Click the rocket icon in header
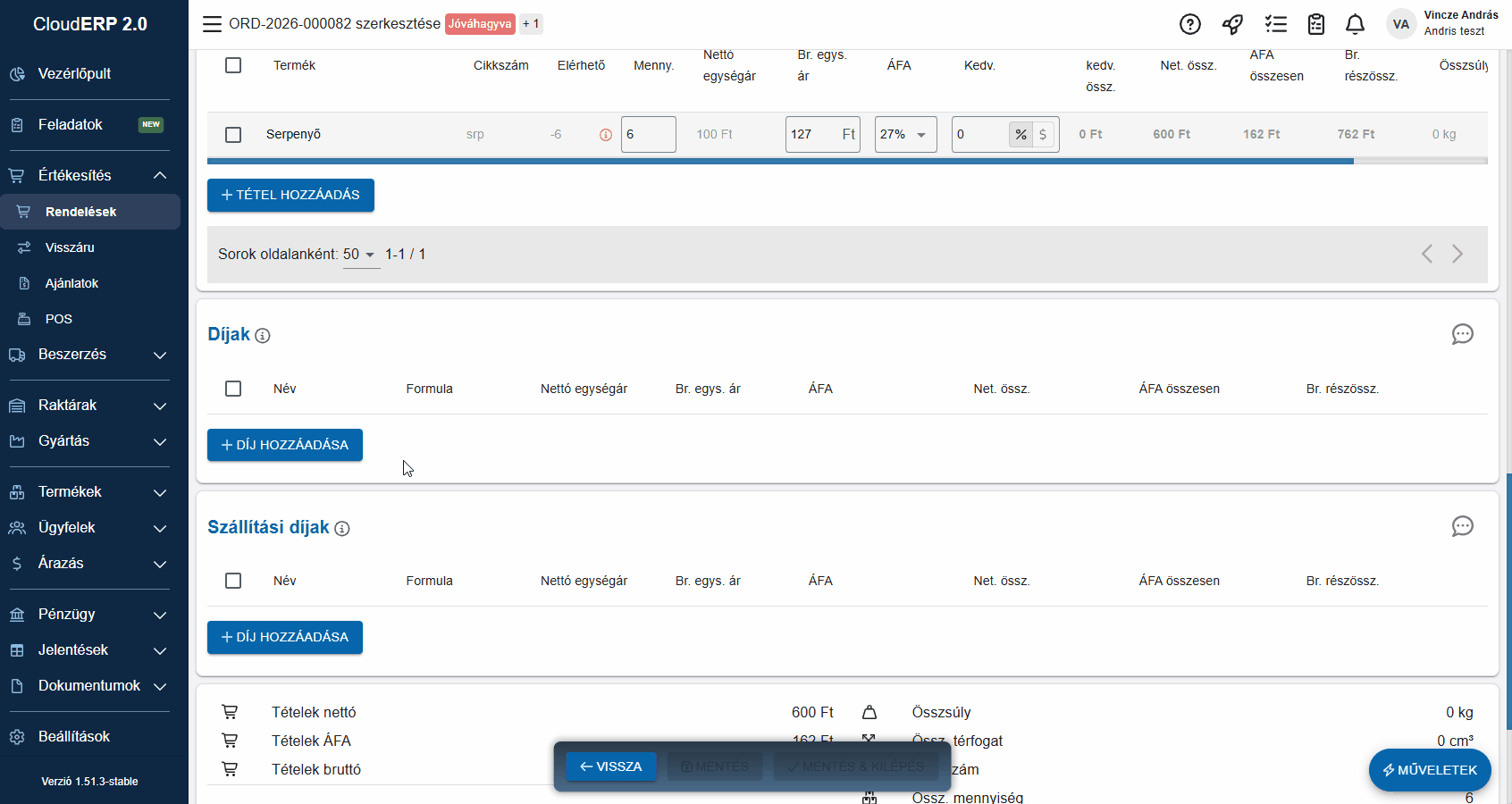Viewport: 1512px width, 804px height. [1232, 24]
